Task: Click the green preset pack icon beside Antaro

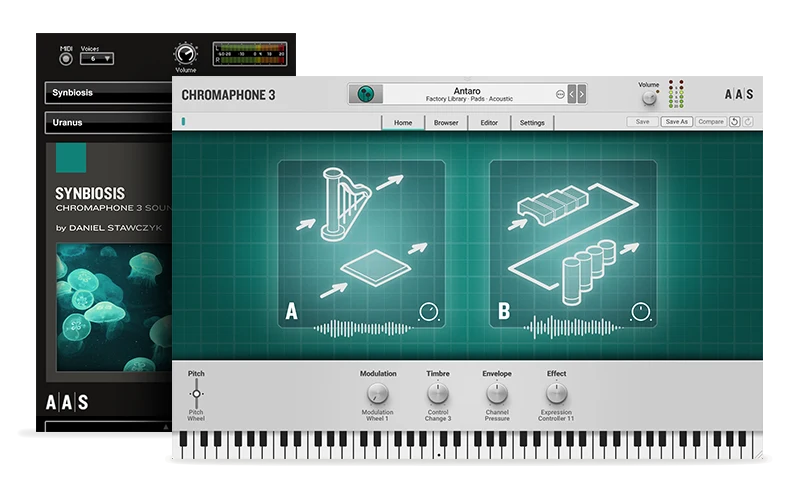Action: pyautogui.click(x=365, y=94)
